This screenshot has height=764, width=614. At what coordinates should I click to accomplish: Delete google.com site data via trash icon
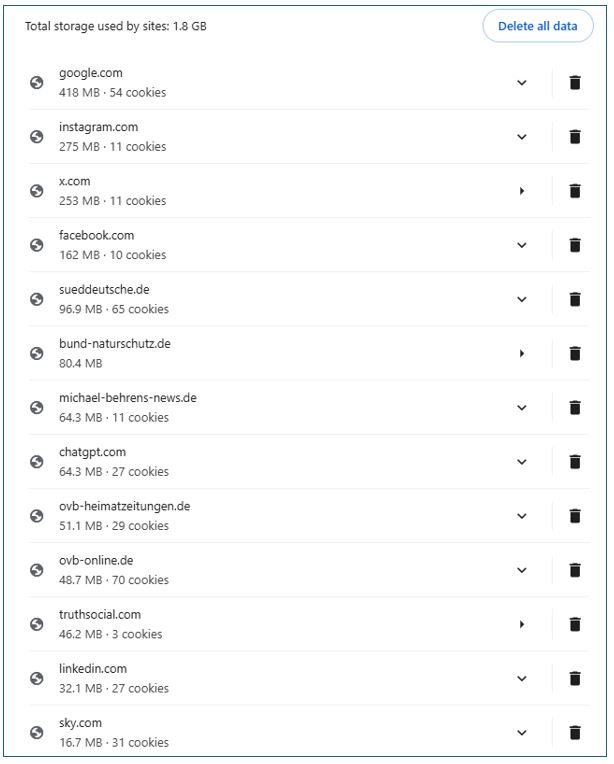coord(575,83)
